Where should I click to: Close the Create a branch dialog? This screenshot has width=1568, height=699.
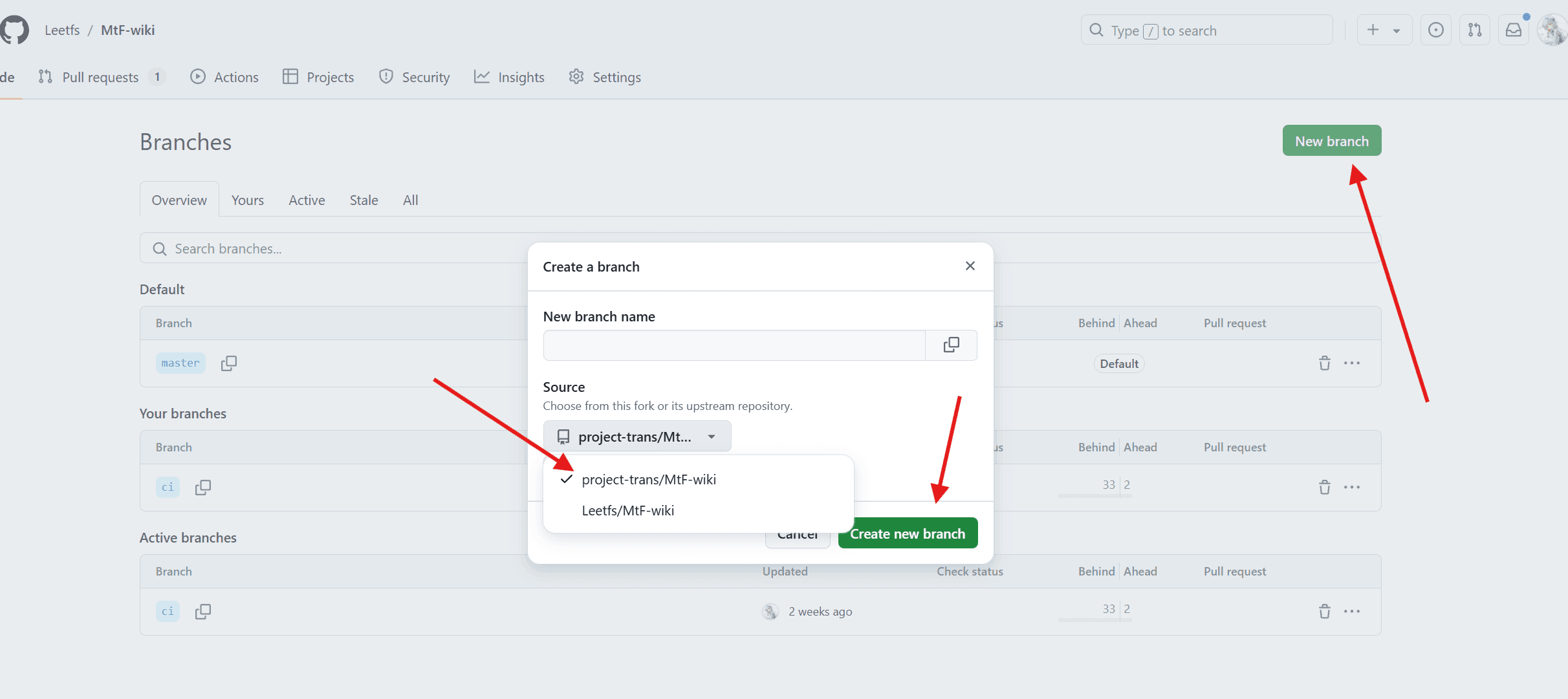tap(970, 266)
